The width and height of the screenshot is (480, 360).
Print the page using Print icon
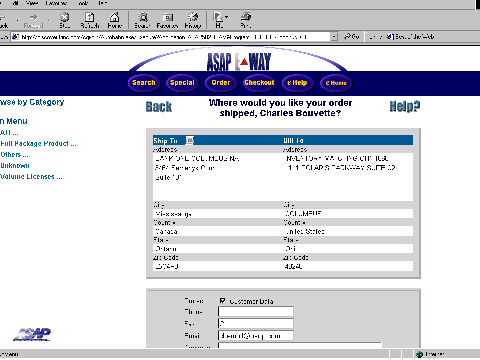246,20
